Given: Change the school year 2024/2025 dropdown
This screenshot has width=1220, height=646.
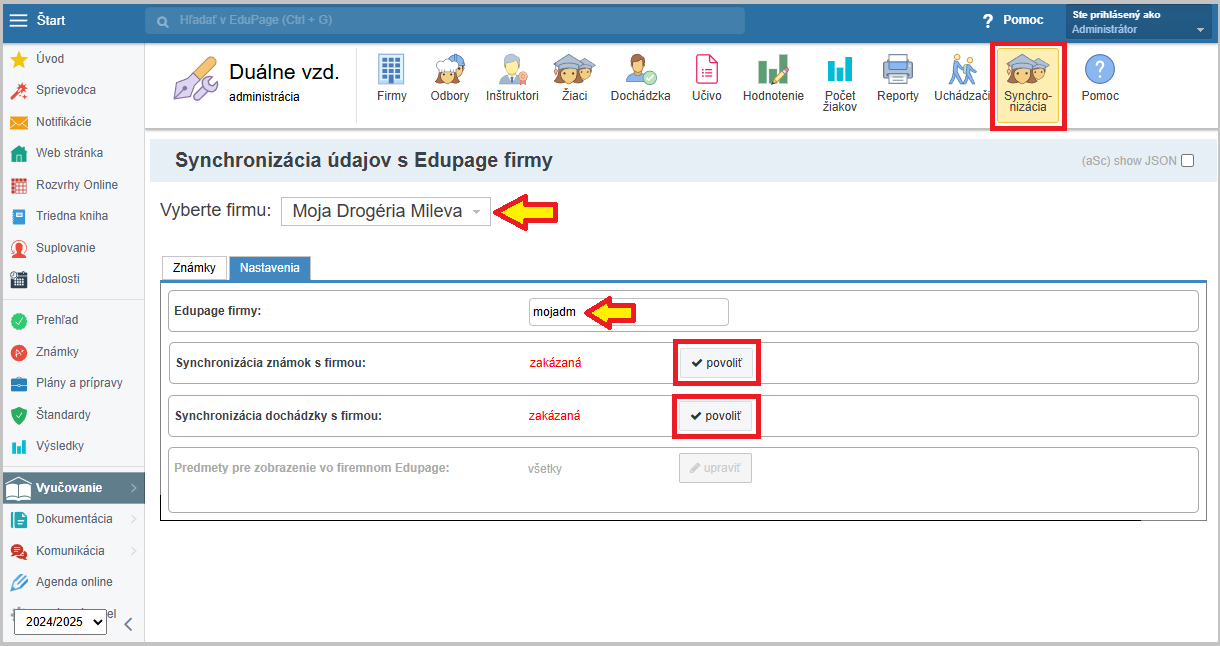Looking at the screenshot, I should (x=60, y=622).
